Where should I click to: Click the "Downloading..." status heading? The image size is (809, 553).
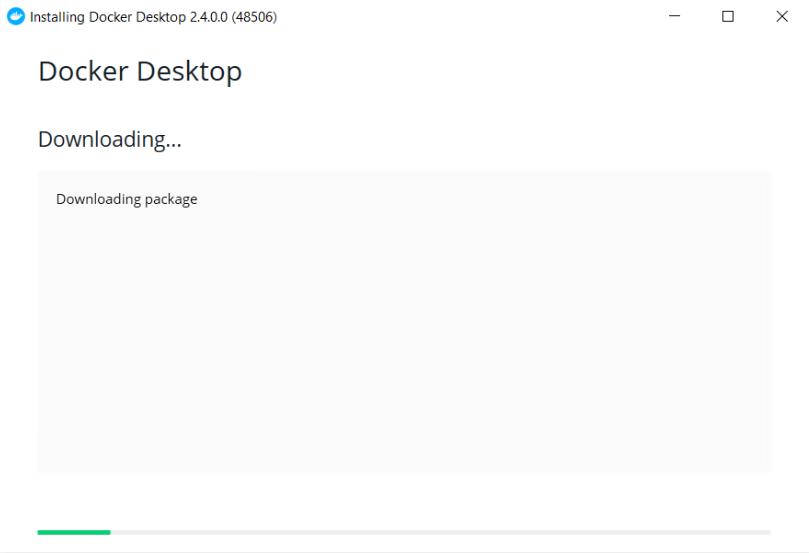tap(110, 139)
